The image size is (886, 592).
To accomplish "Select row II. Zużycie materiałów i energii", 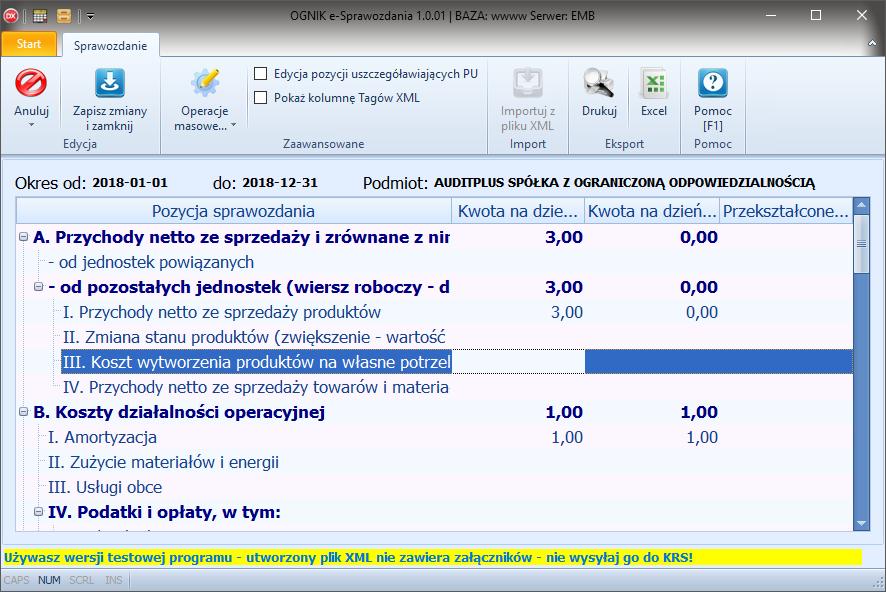I will [x=434, y=462].
